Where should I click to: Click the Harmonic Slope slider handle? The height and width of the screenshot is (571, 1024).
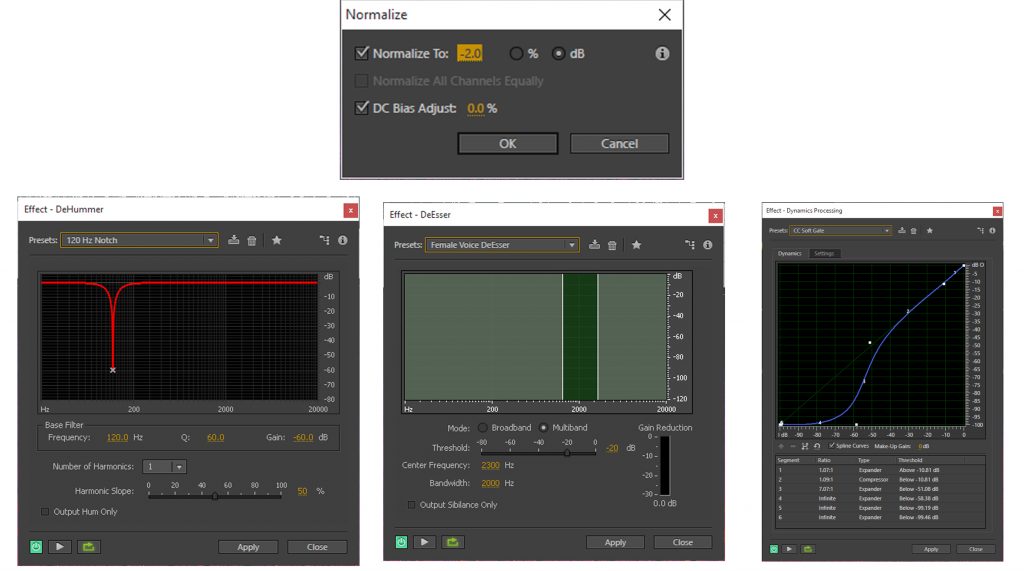[214, 495]
